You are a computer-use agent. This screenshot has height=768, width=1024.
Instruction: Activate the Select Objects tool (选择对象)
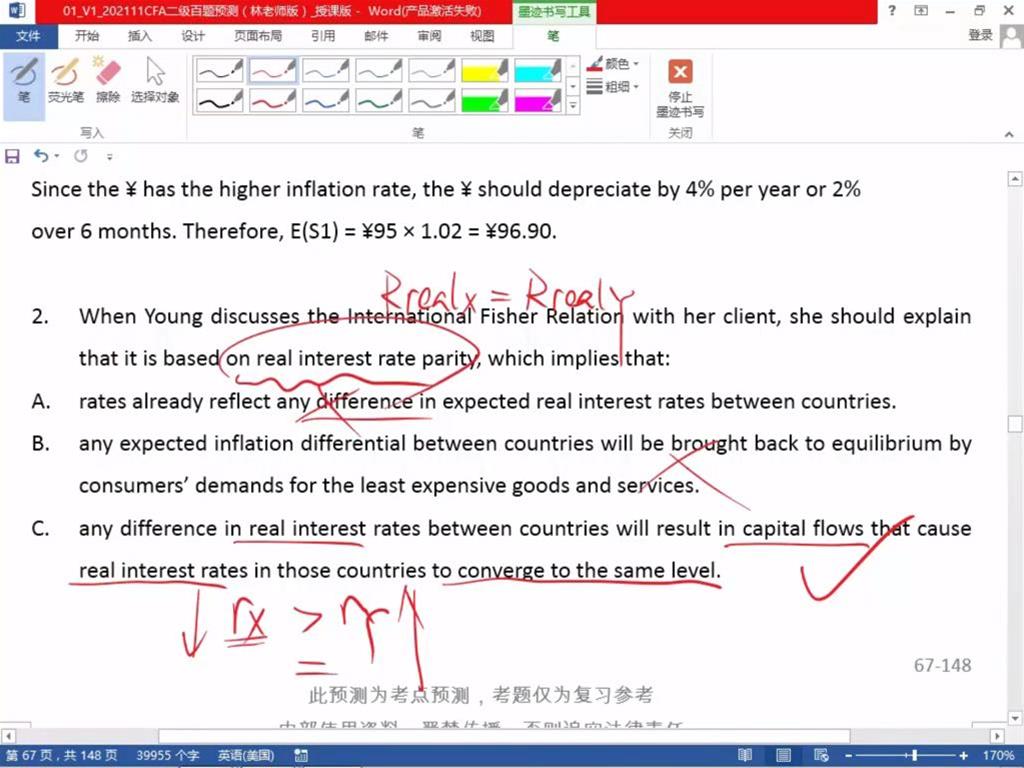click(155, 82)
